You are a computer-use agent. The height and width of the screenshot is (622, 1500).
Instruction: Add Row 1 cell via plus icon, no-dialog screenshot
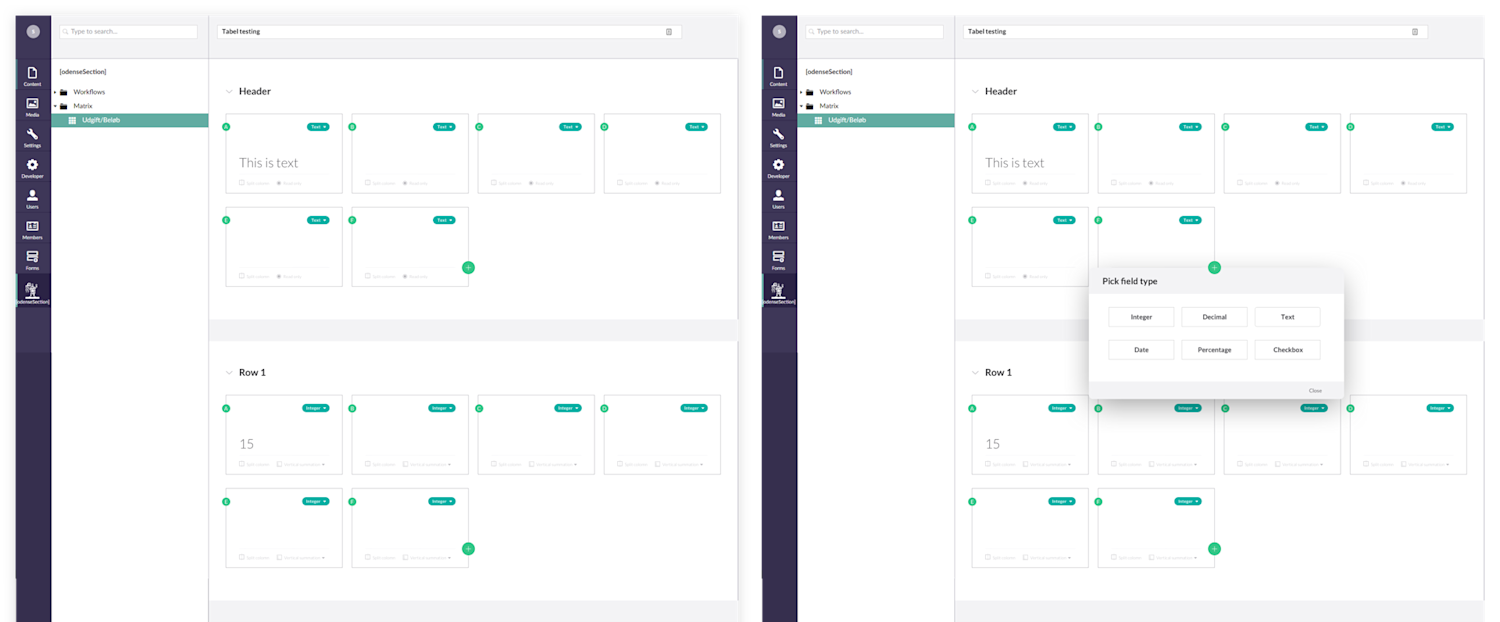click(468, 548)
